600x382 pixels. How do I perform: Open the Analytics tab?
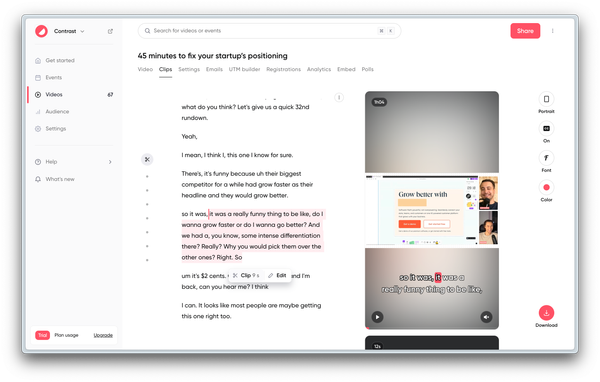(x=319, y=69)
